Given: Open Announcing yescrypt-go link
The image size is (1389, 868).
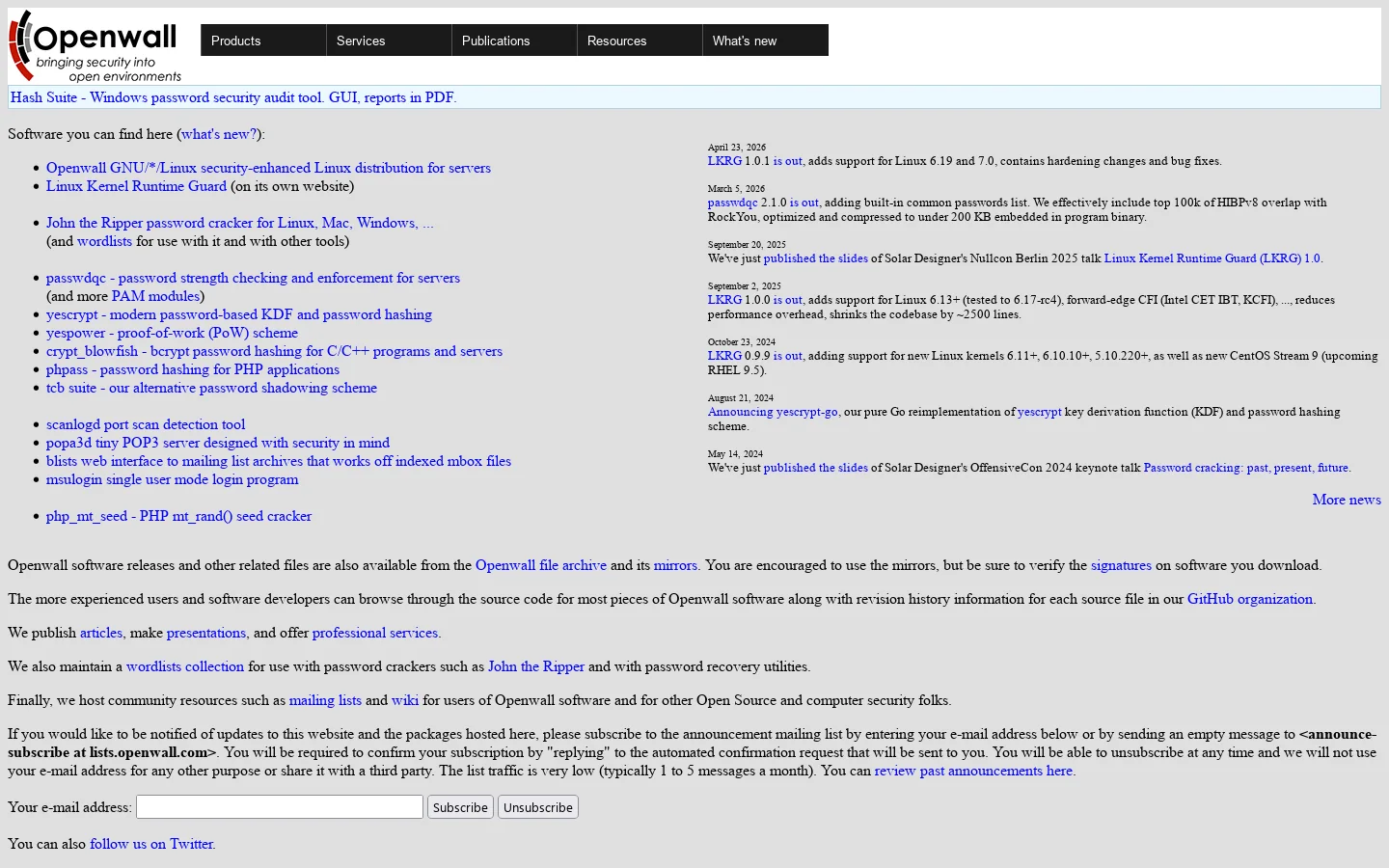Looking at the screenshot, I should point(773,412).
